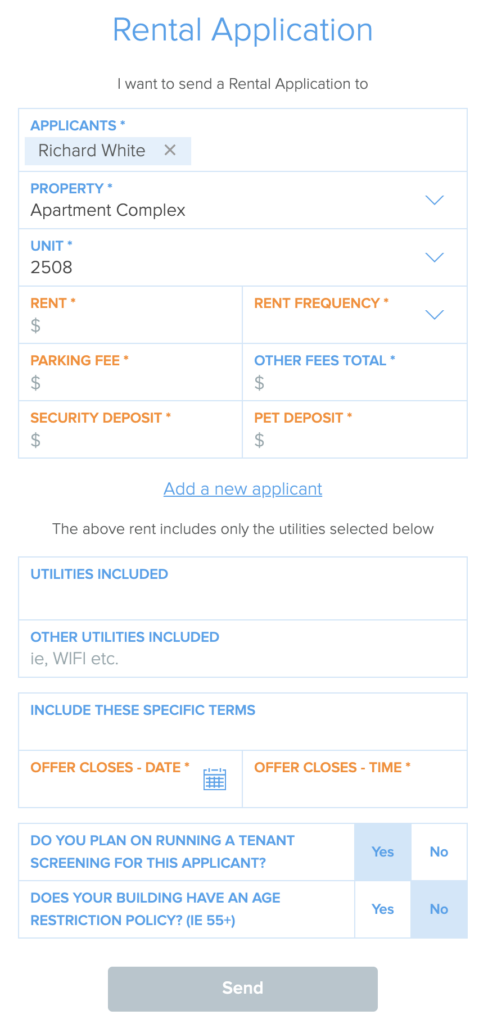Click the Send button
Viewport: 488px width, 1024px height.
243,988
